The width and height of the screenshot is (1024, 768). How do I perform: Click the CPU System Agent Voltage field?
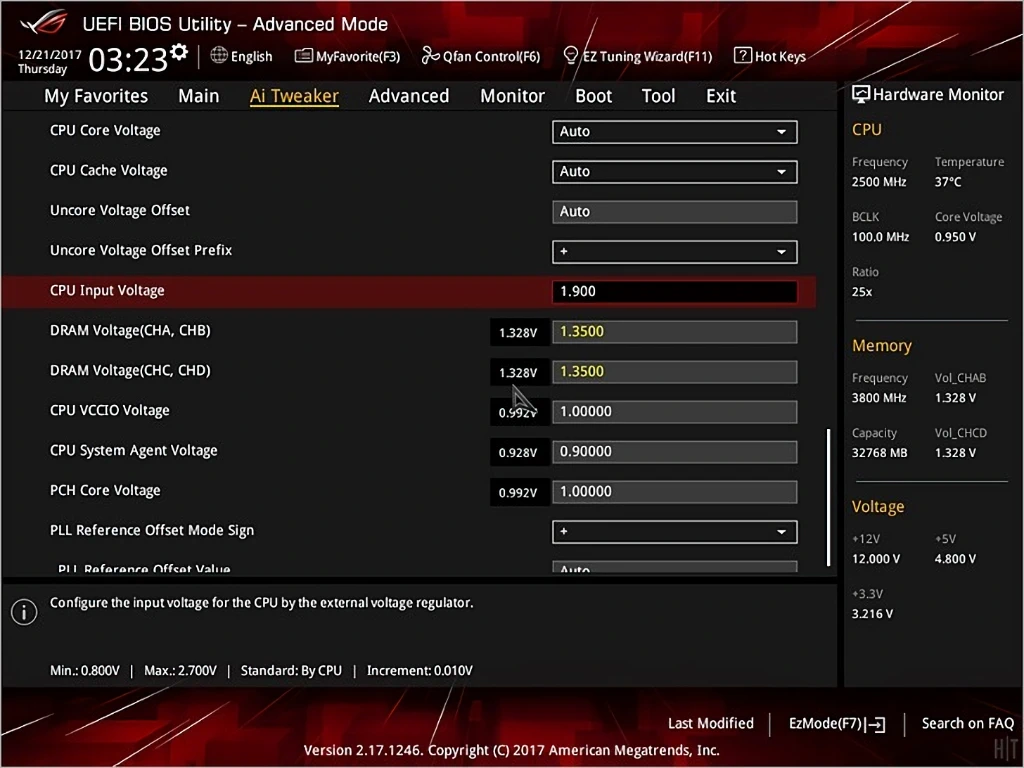[674, 452]
